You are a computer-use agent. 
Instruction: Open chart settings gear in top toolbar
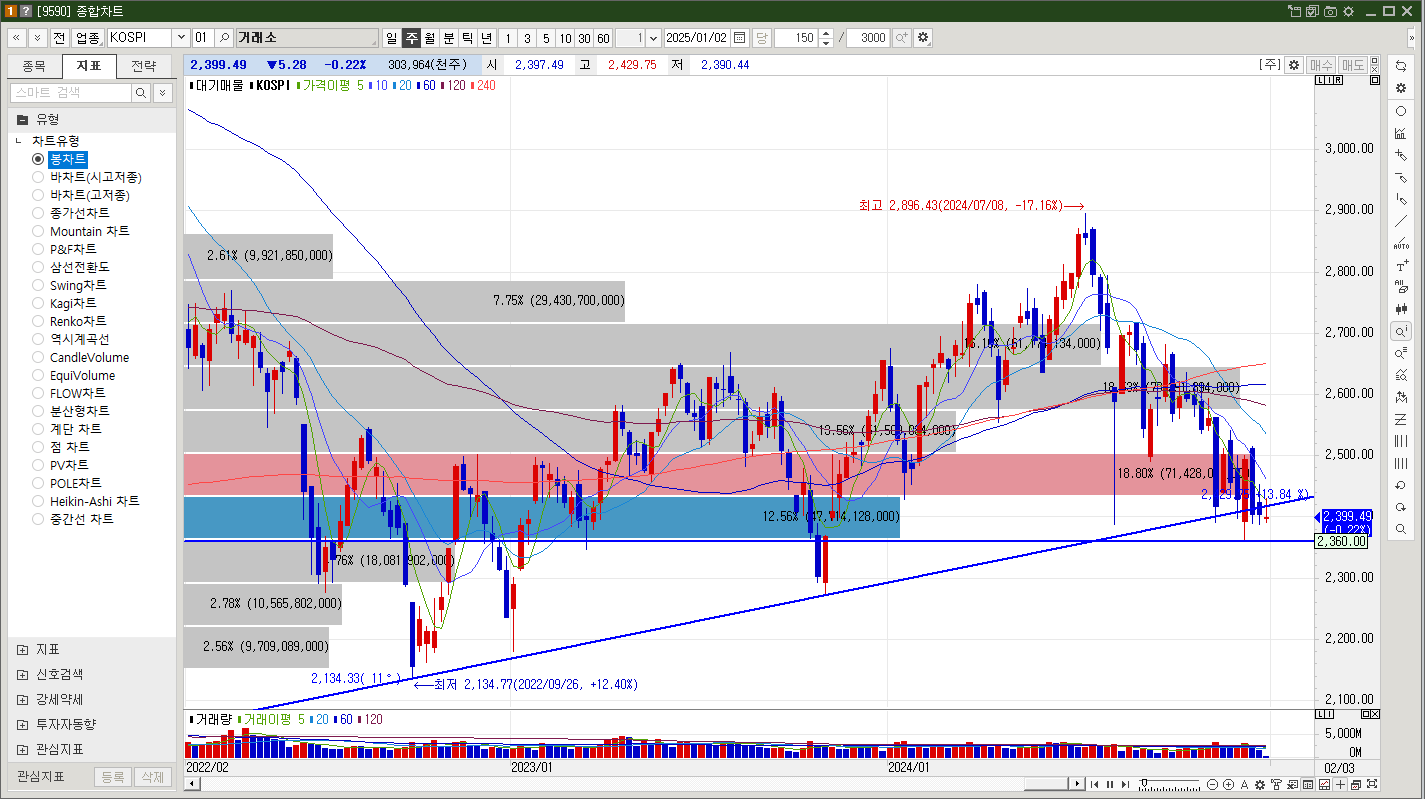922,38
